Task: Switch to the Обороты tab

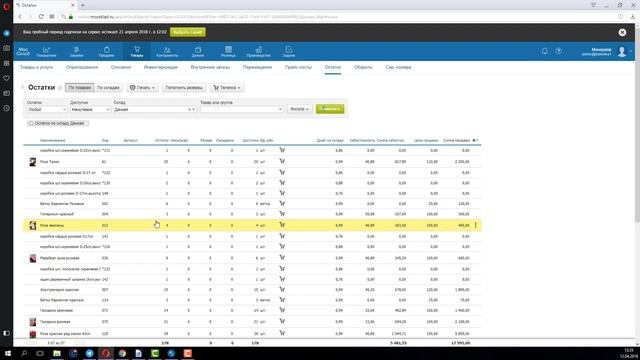Action: point(363,67)
